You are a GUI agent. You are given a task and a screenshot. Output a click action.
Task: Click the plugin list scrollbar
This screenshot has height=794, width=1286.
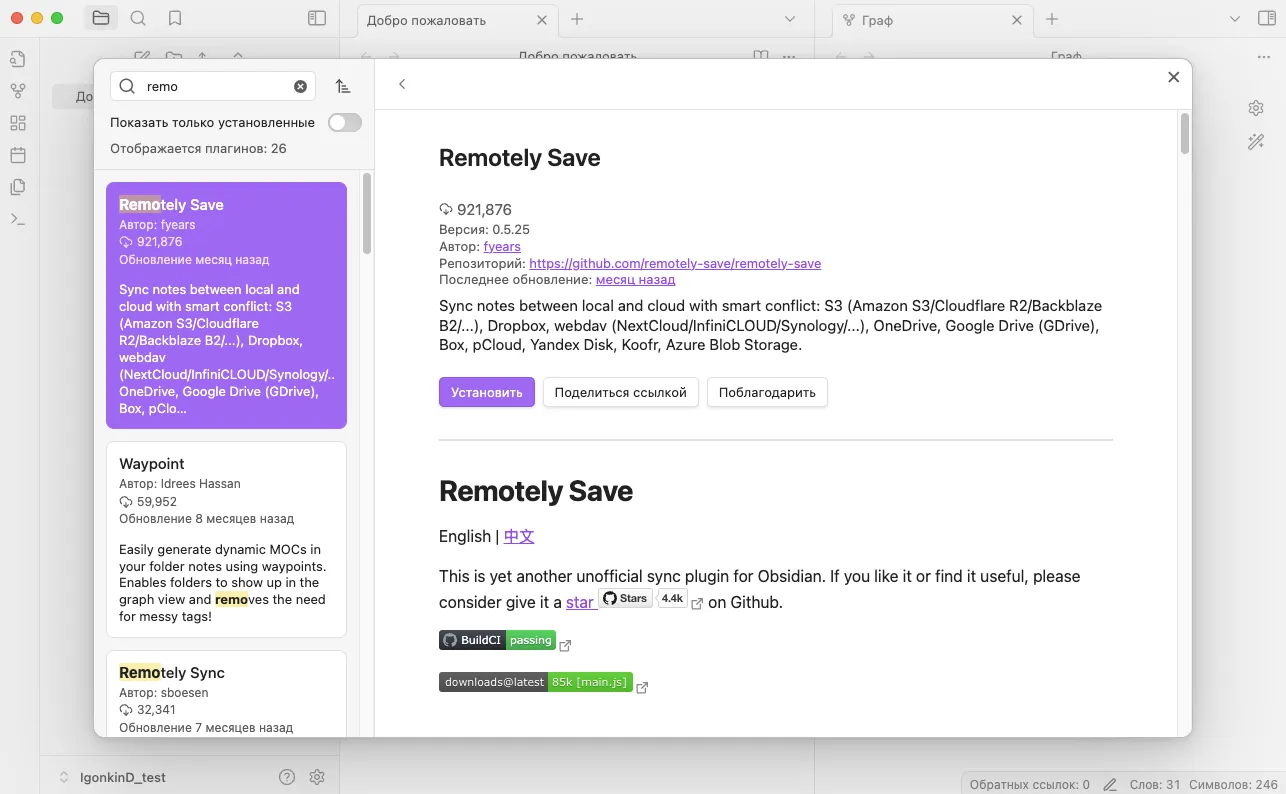click(x=367, y=215)
